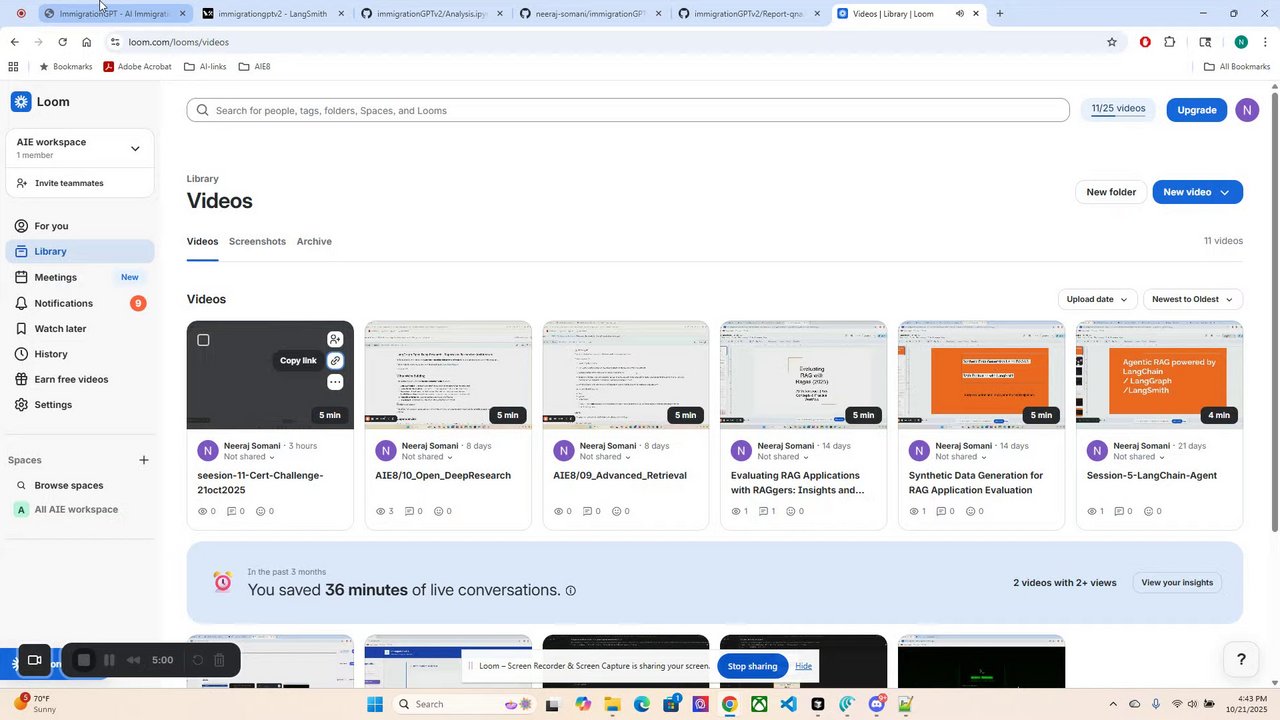Open Earn free videos
Screen dimensions: 1280x720
pos(80,379)
